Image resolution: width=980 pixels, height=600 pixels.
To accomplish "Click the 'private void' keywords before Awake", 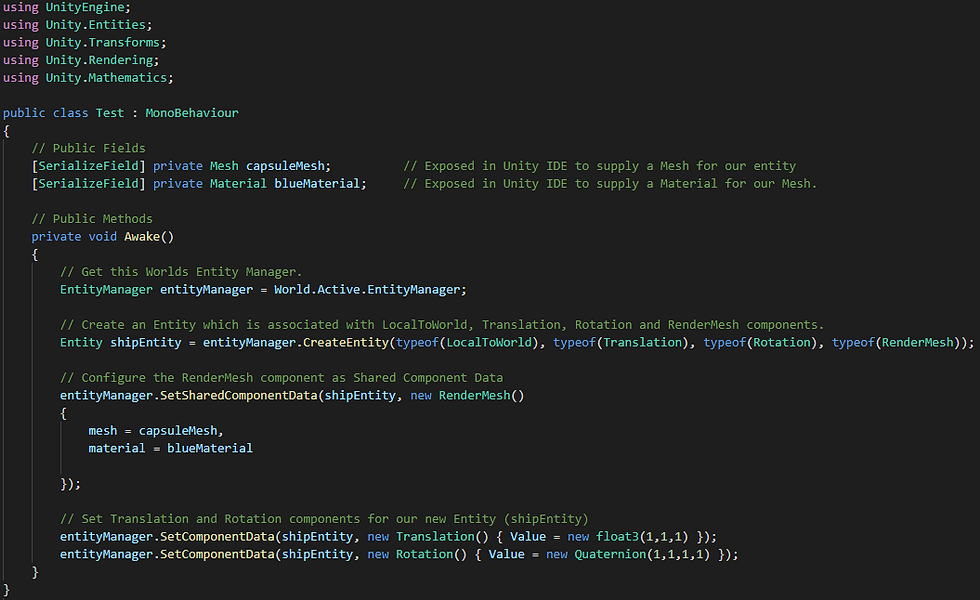I will coord(74,236).
